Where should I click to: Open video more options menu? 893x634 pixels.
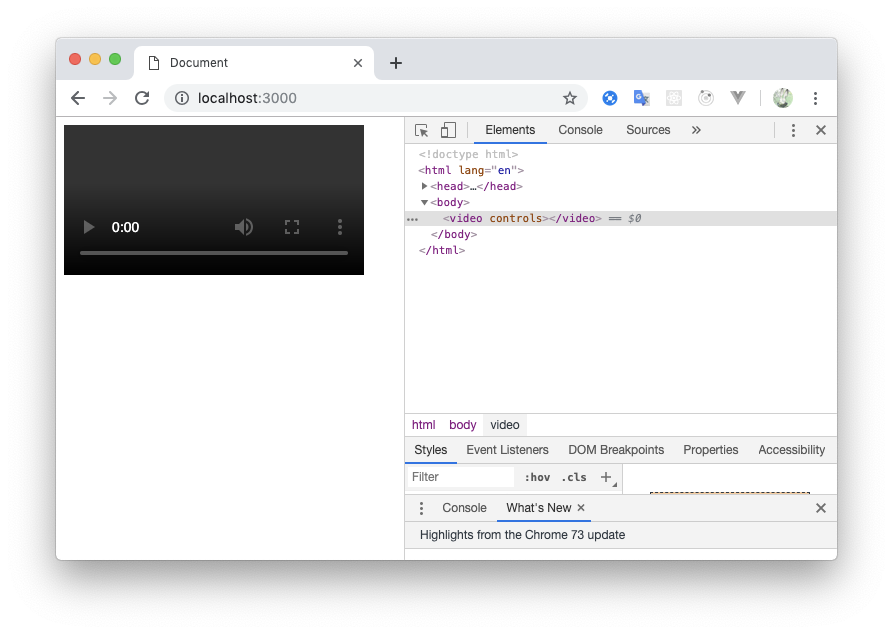pos(340,227)
